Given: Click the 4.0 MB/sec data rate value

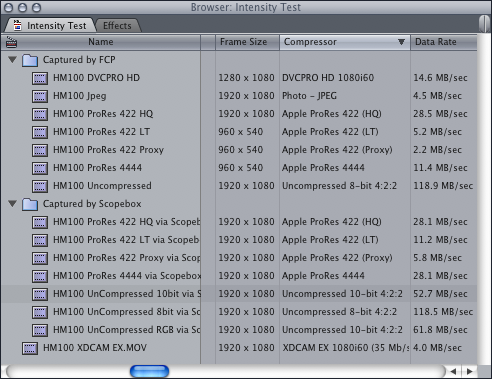Looking at the screenshot, I should click(437, 348).
